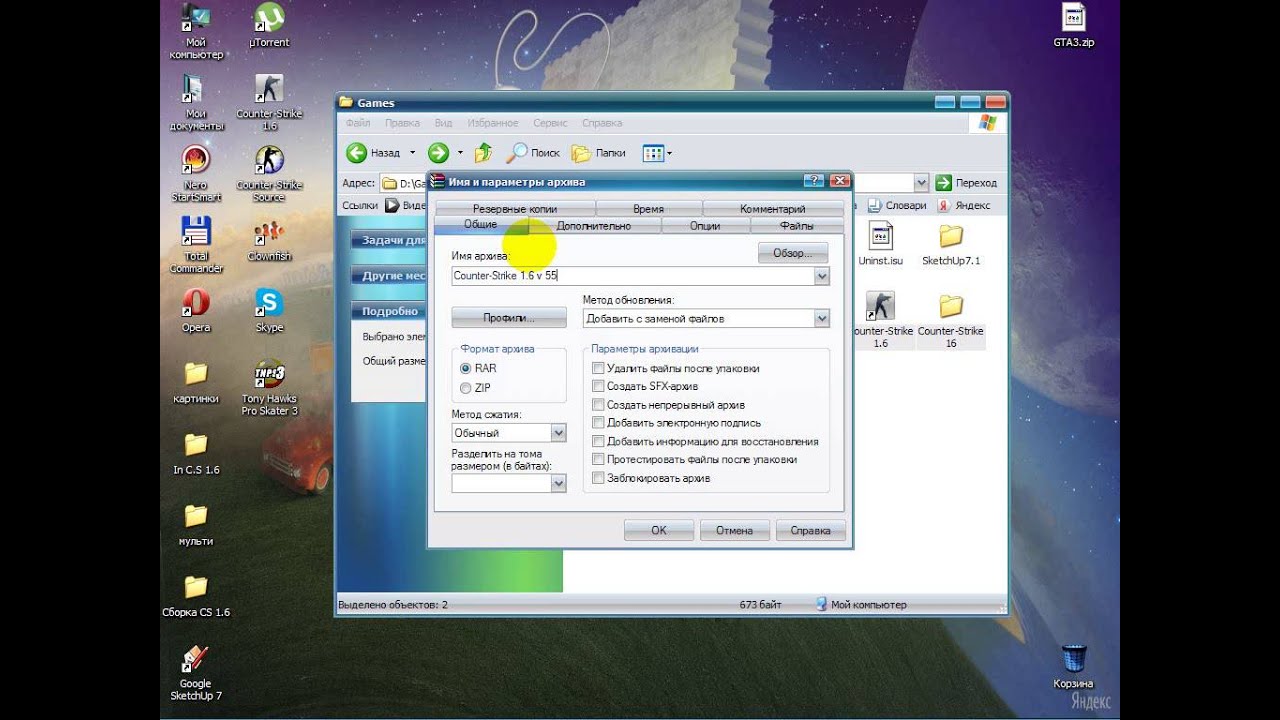Select Counter-Strike 16 folder in Games window
The width and height of the screenshot is (1280, 720).
(951, 320)
